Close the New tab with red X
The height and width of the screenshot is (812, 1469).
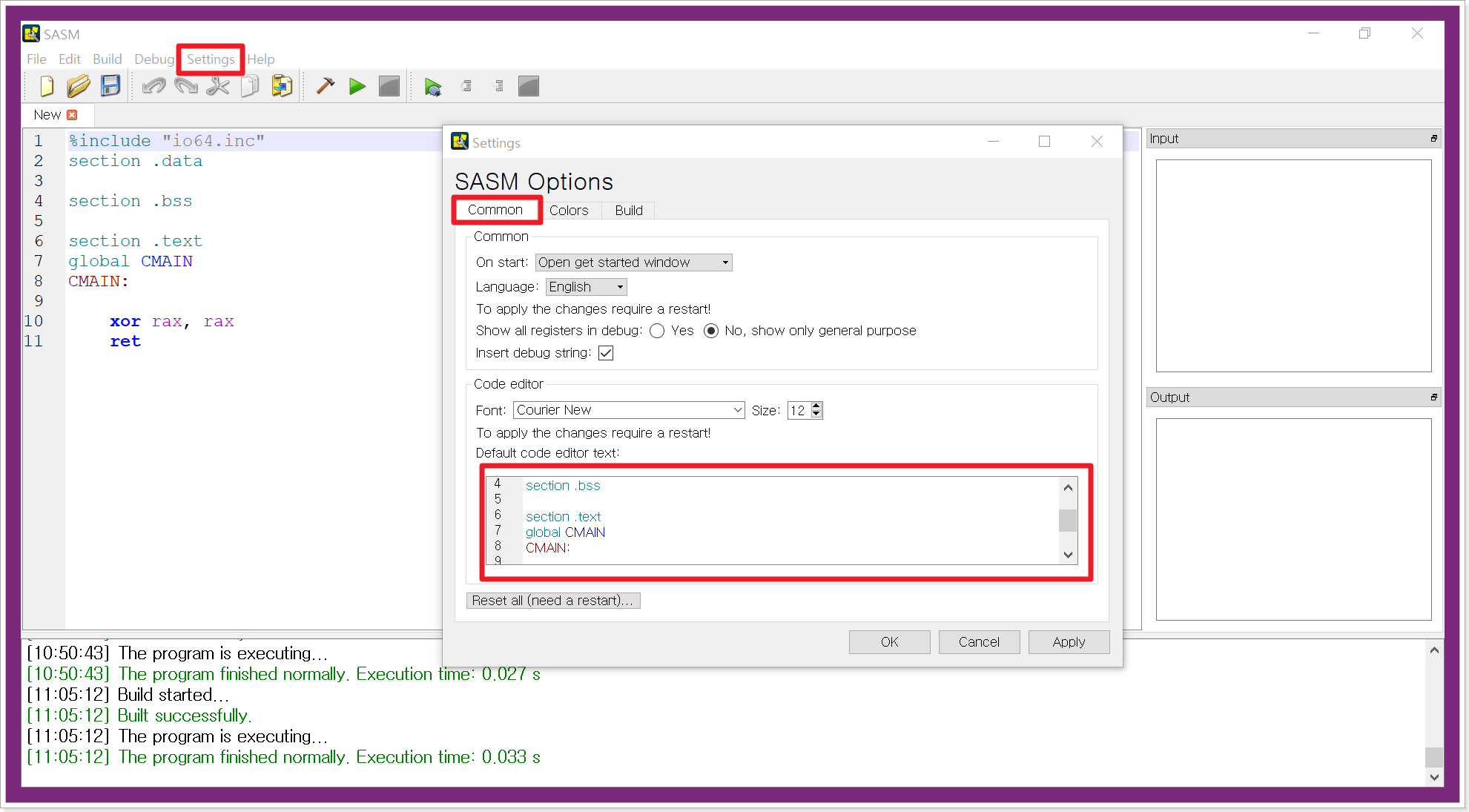click(72, 115)
